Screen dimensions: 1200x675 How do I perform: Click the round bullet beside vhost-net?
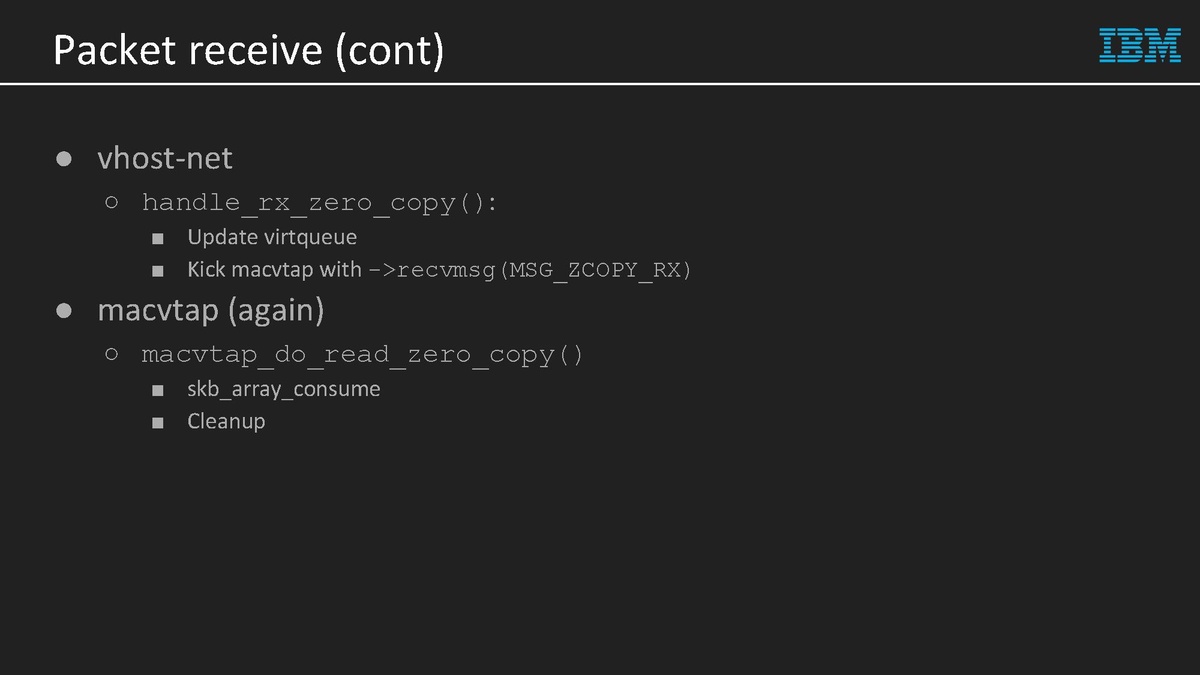[64, 158]
